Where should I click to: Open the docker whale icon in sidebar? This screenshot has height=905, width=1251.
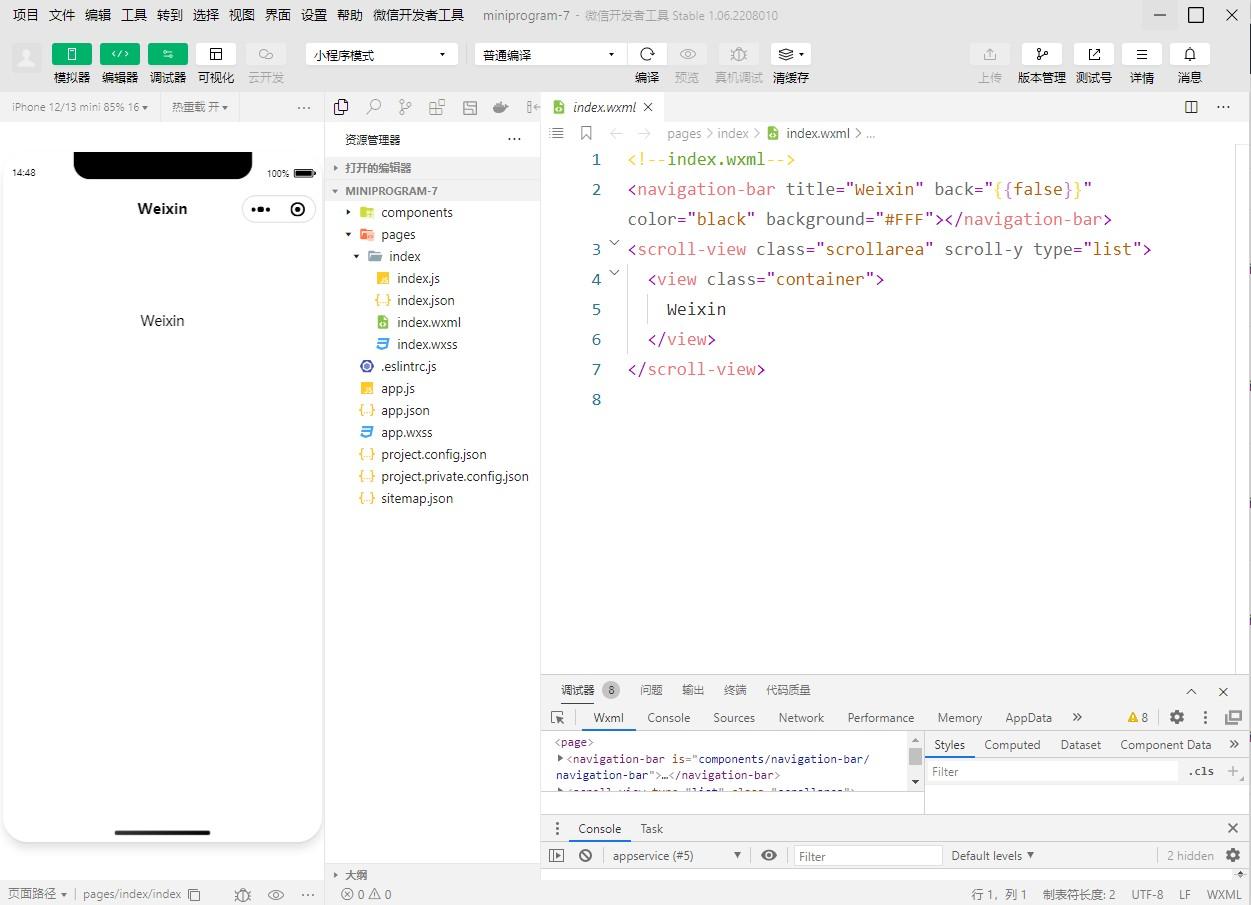coord(501,107)
